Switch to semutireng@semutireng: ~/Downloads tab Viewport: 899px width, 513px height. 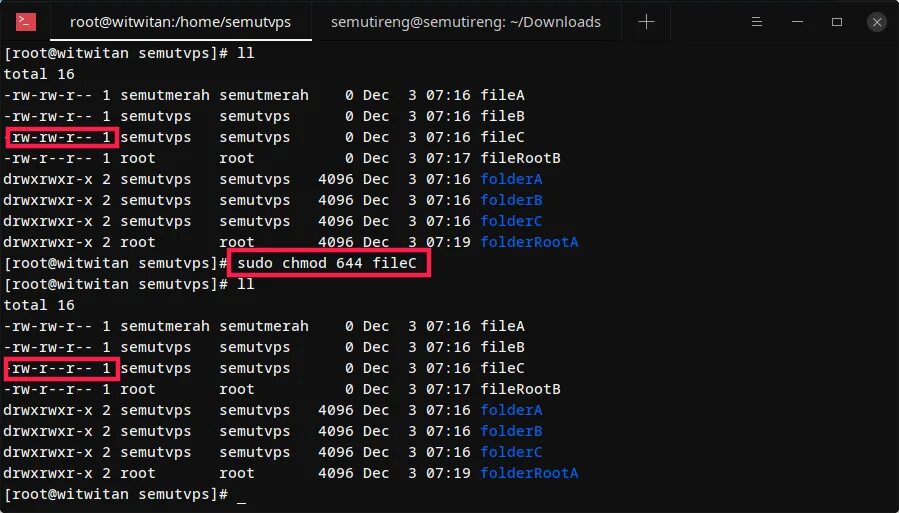point(466,22)
